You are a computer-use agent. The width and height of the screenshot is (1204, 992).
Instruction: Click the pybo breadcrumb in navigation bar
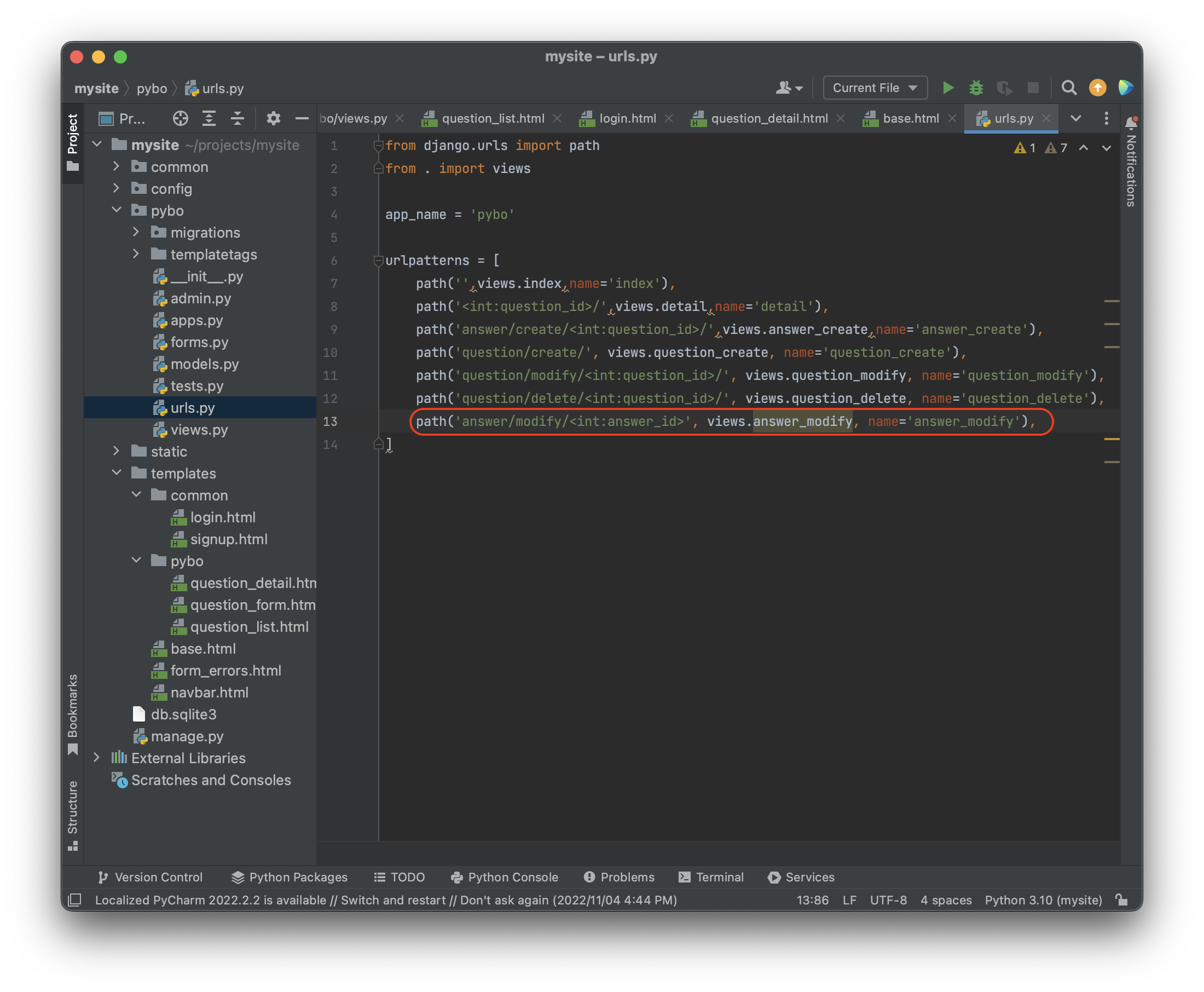(152, 89)
